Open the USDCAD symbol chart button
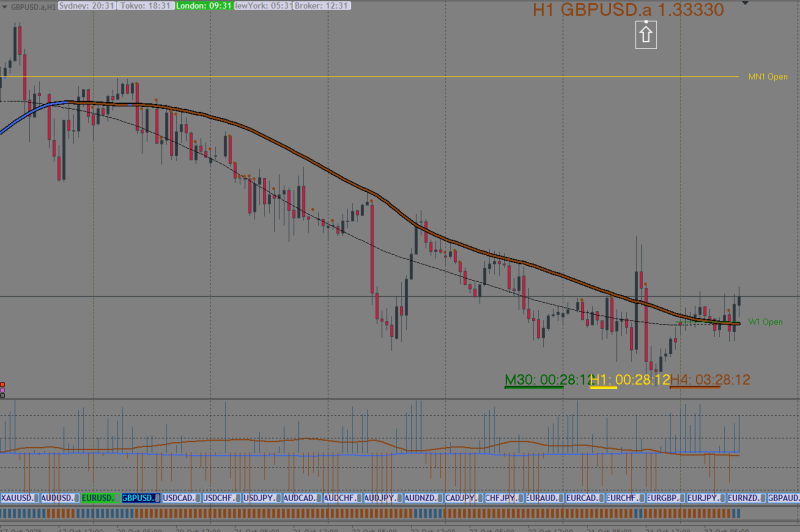Image resolution: width=800 pixels, height=532 pixels. coord(181,498)
